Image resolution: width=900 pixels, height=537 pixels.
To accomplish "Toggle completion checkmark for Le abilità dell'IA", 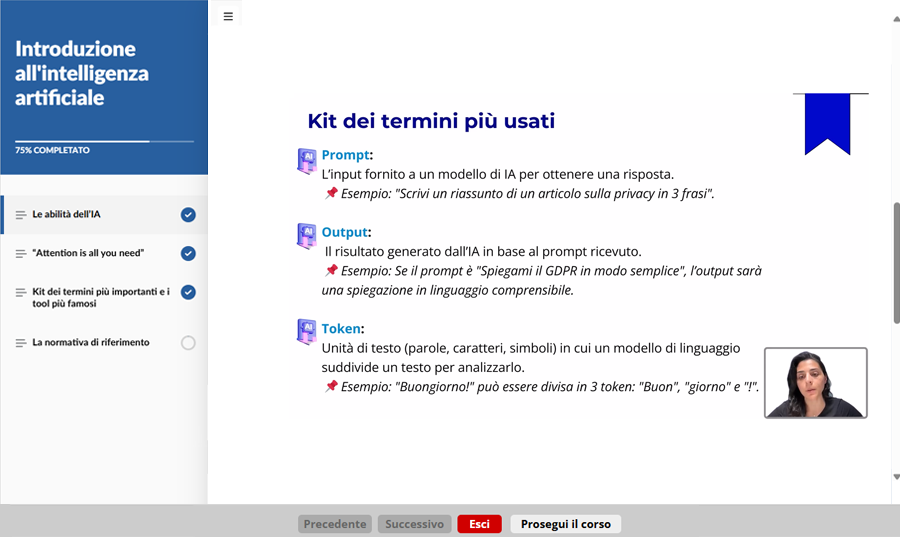I will click(x=188, y=215).
